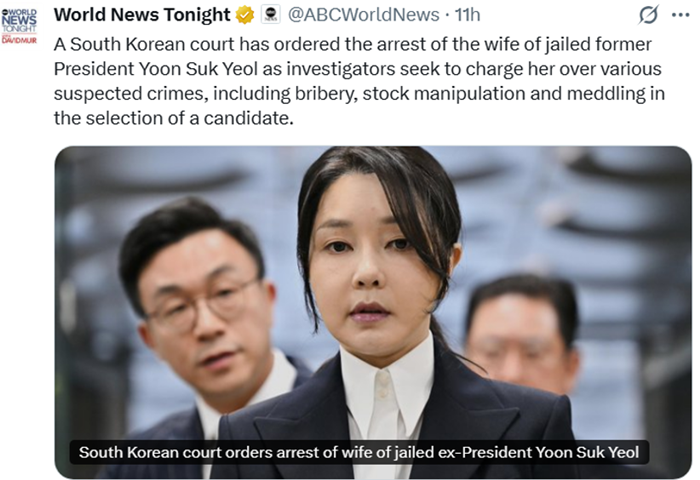This screenshot has width=700, height=480.
Task: Click the woman's white collared shirt in photo
Action: [x=387, y=393]
